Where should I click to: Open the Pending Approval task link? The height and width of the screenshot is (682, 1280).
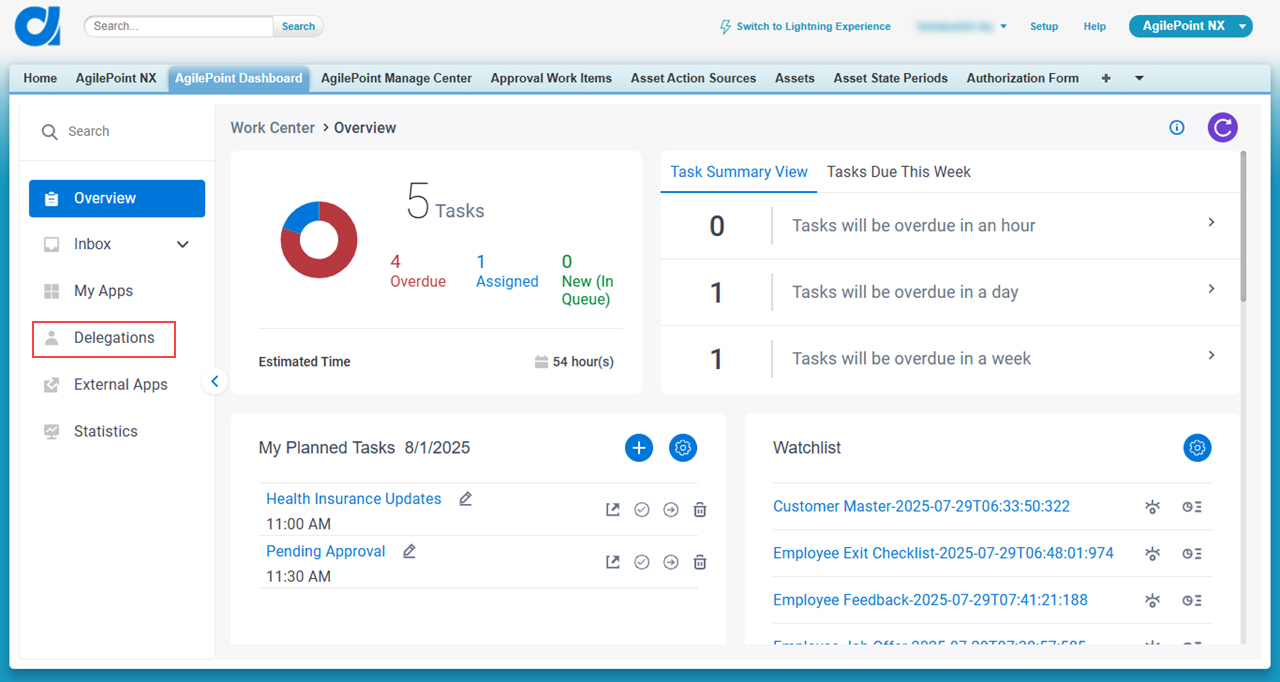[326, 551]
